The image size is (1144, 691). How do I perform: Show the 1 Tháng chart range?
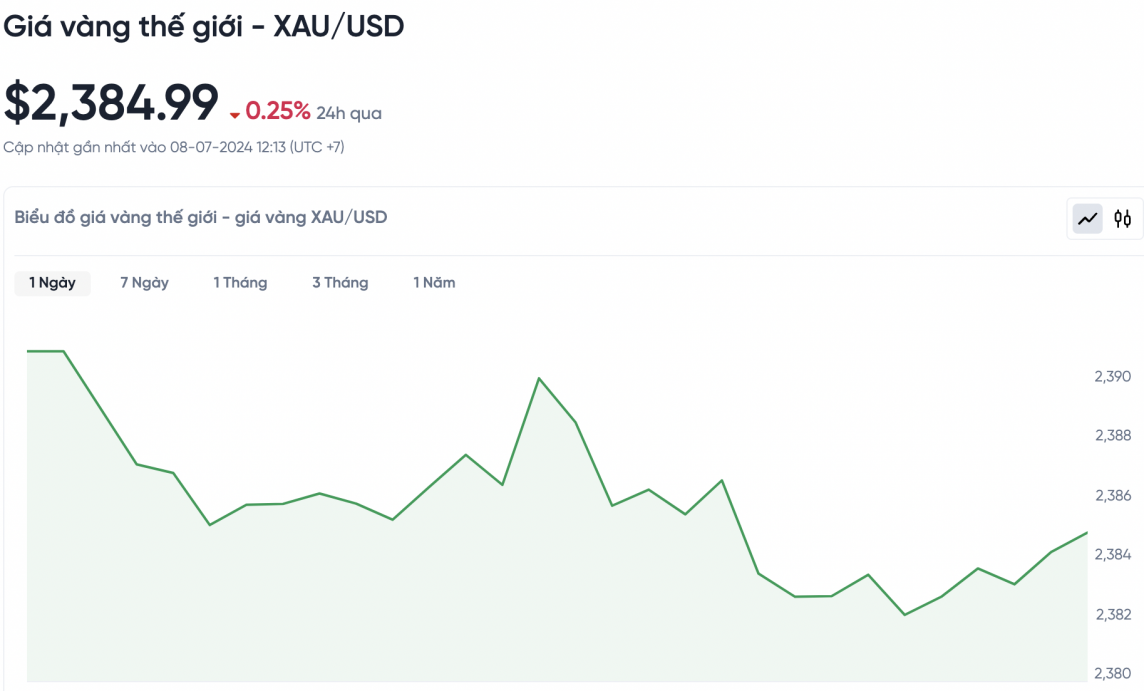click(x=240, y=283)
